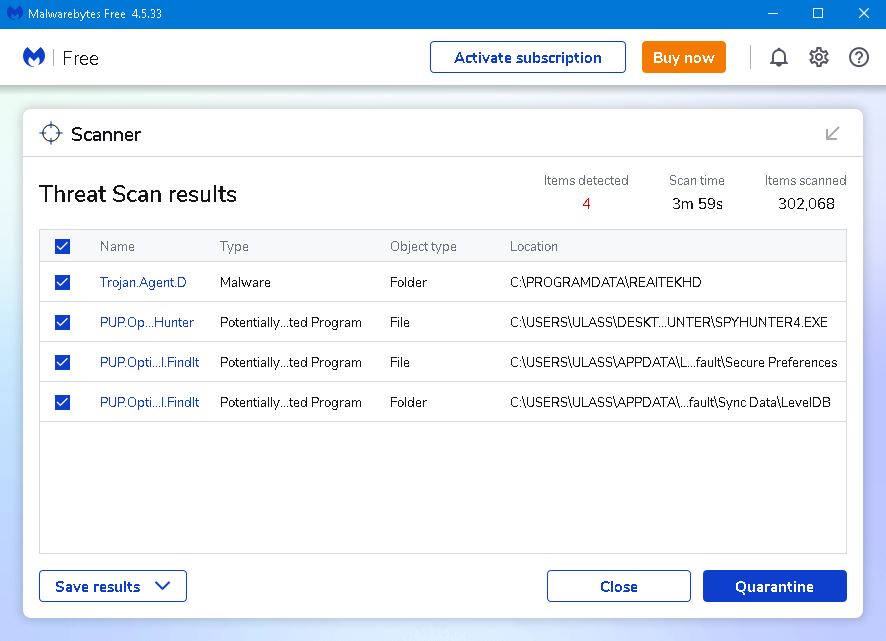The height and width of the screenshot is (641, 886).
Task: Click the Secure Preferences location path
Action: pos(674,362)
